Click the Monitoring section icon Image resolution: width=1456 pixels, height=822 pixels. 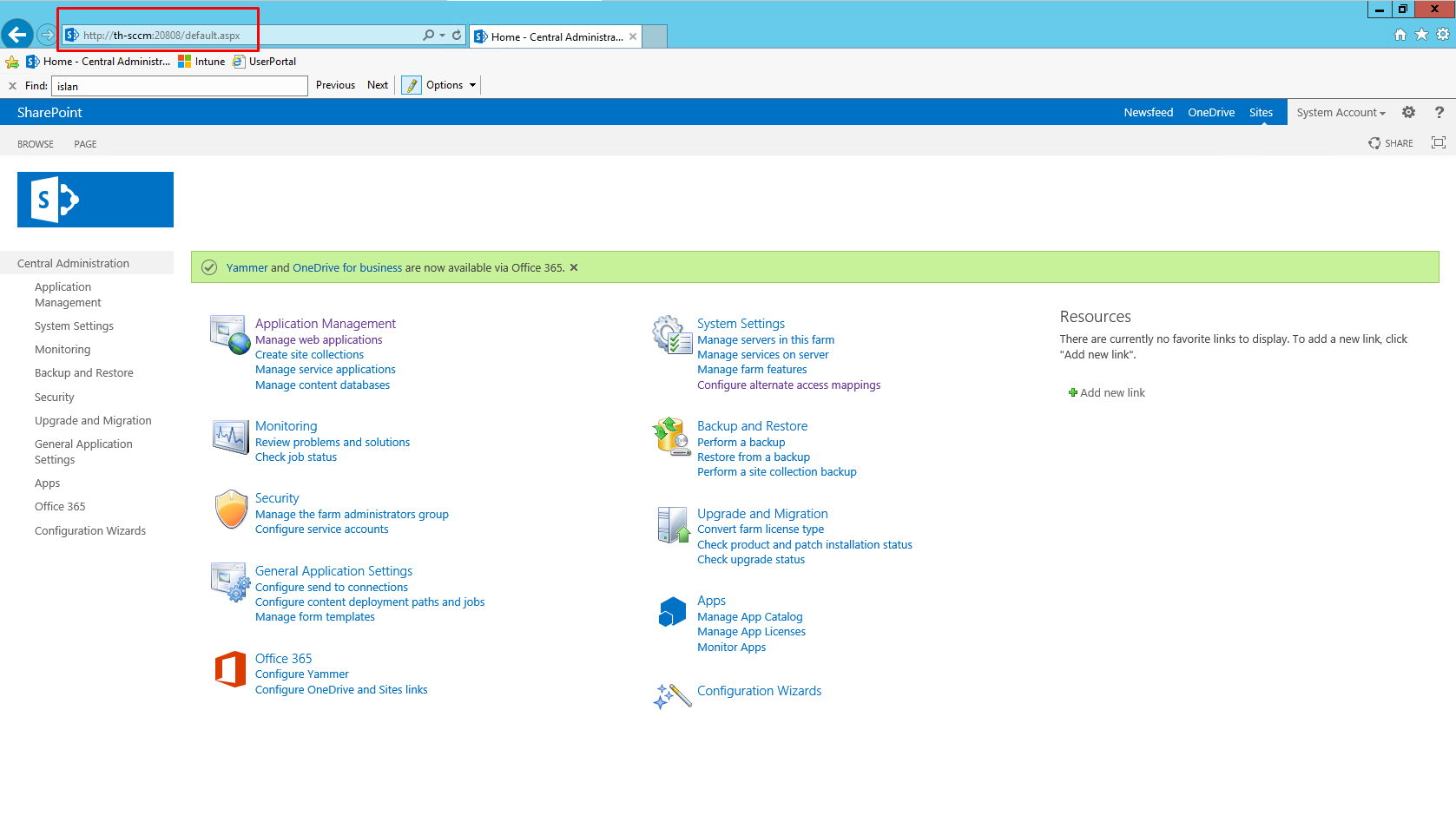(230, 436)
